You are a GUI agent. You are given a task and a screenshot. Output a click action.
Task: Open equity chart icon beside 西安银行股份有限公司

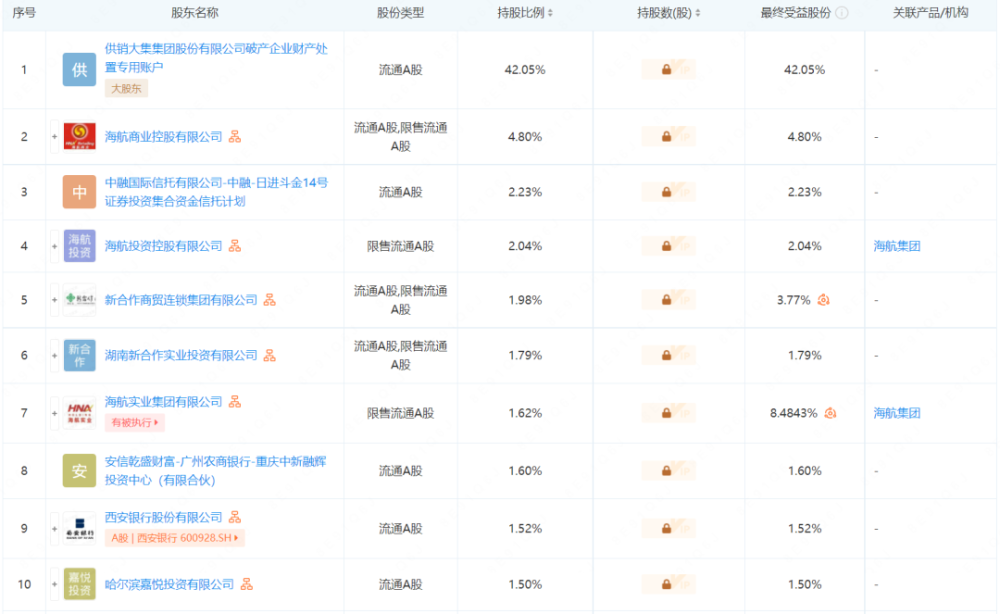pyautogui.click(x=235, y=517)
